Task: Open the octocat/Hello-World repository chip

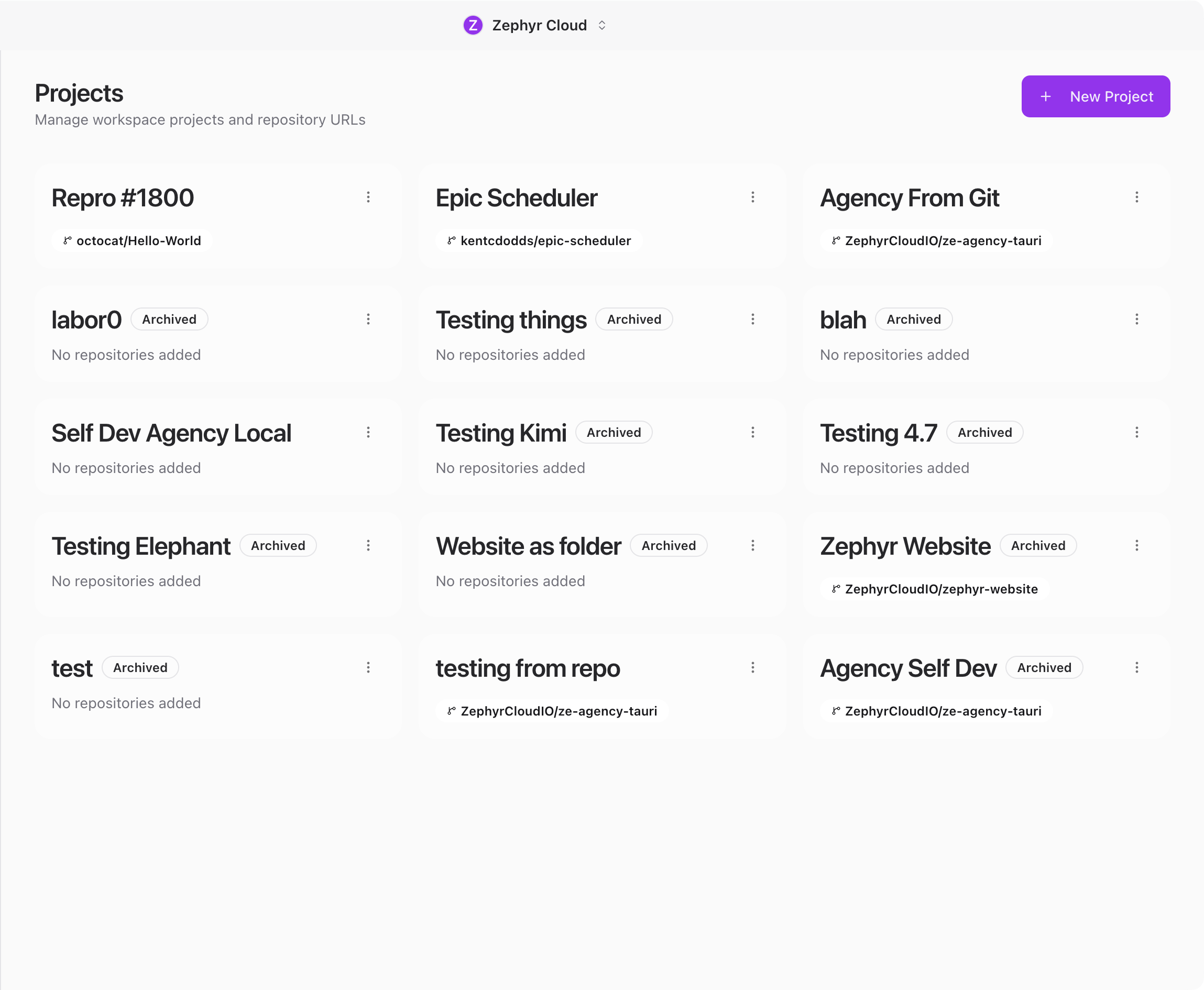Action: tap(132, 240)
